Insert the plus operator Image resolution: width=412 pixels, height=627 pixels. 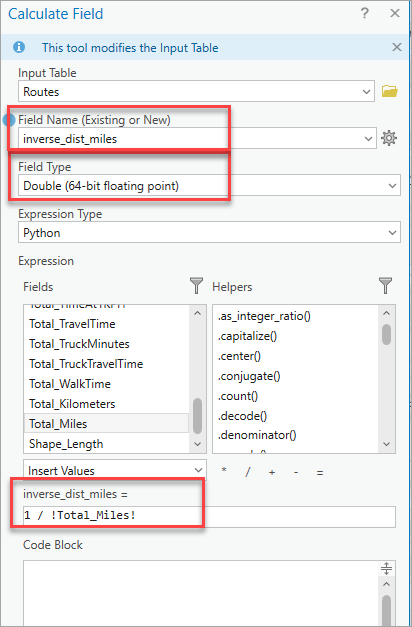(272, 472)
